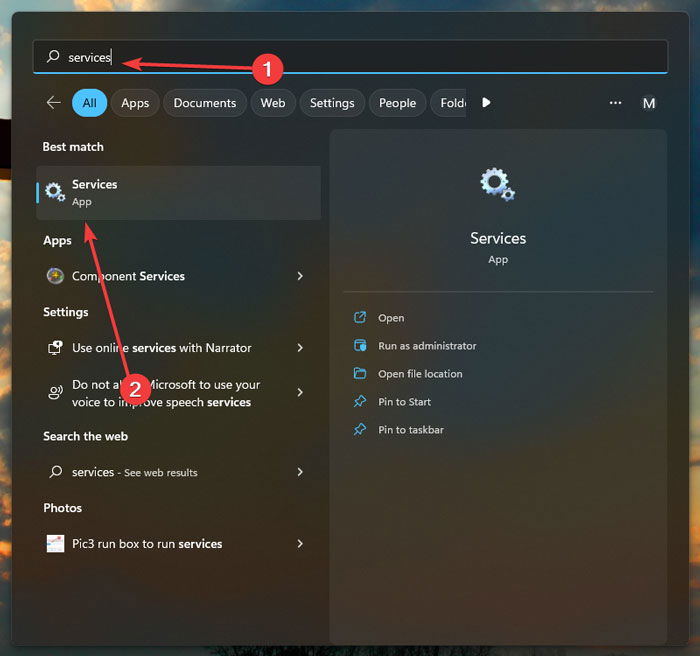The height and width of the screenshot is (656, 700).
Task: Open the Services app best match result
Action: tap(179, 192)
